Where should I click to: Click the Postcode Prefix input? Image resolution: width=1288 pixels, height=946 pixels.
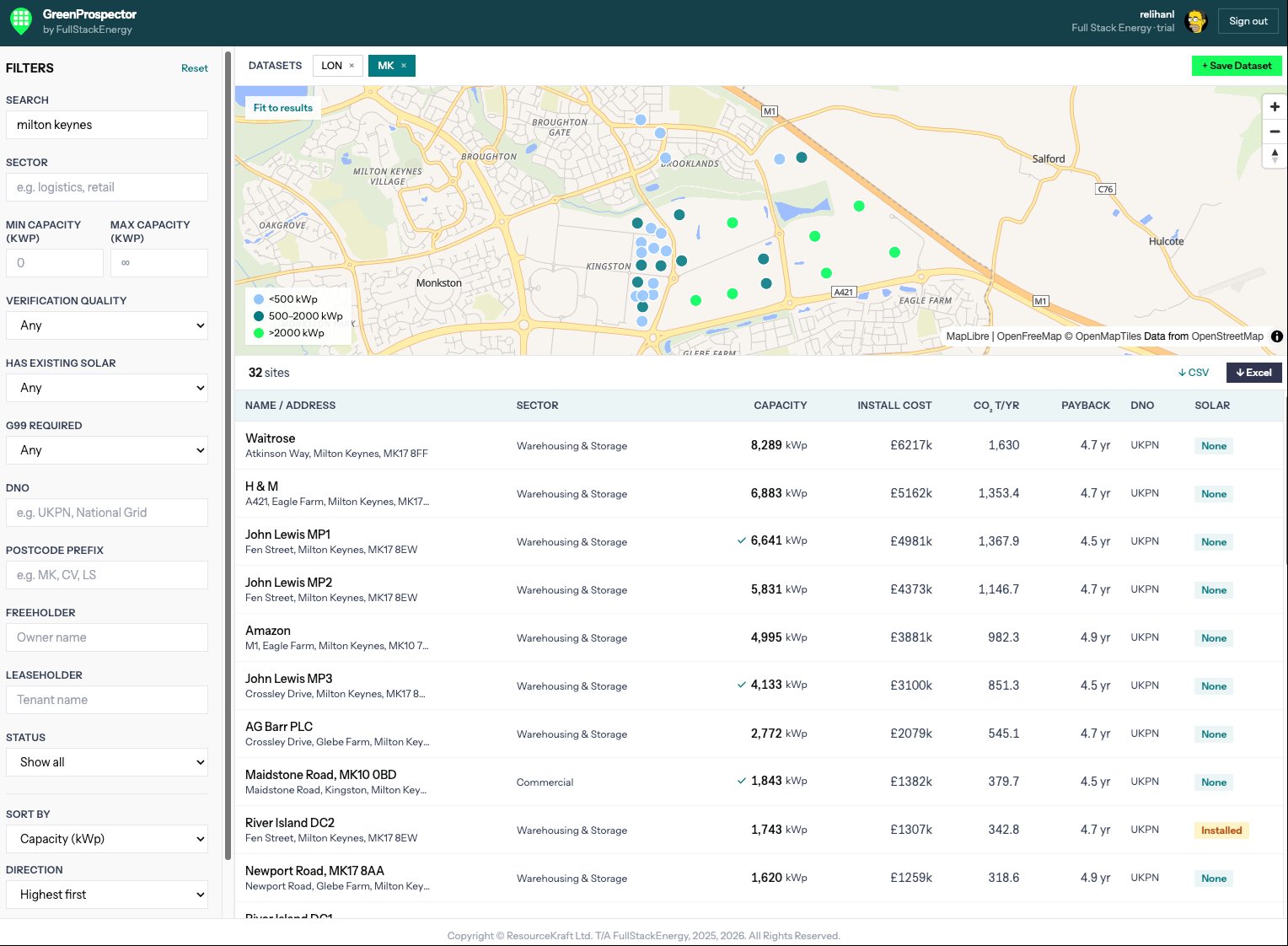(x=107, y=575)
